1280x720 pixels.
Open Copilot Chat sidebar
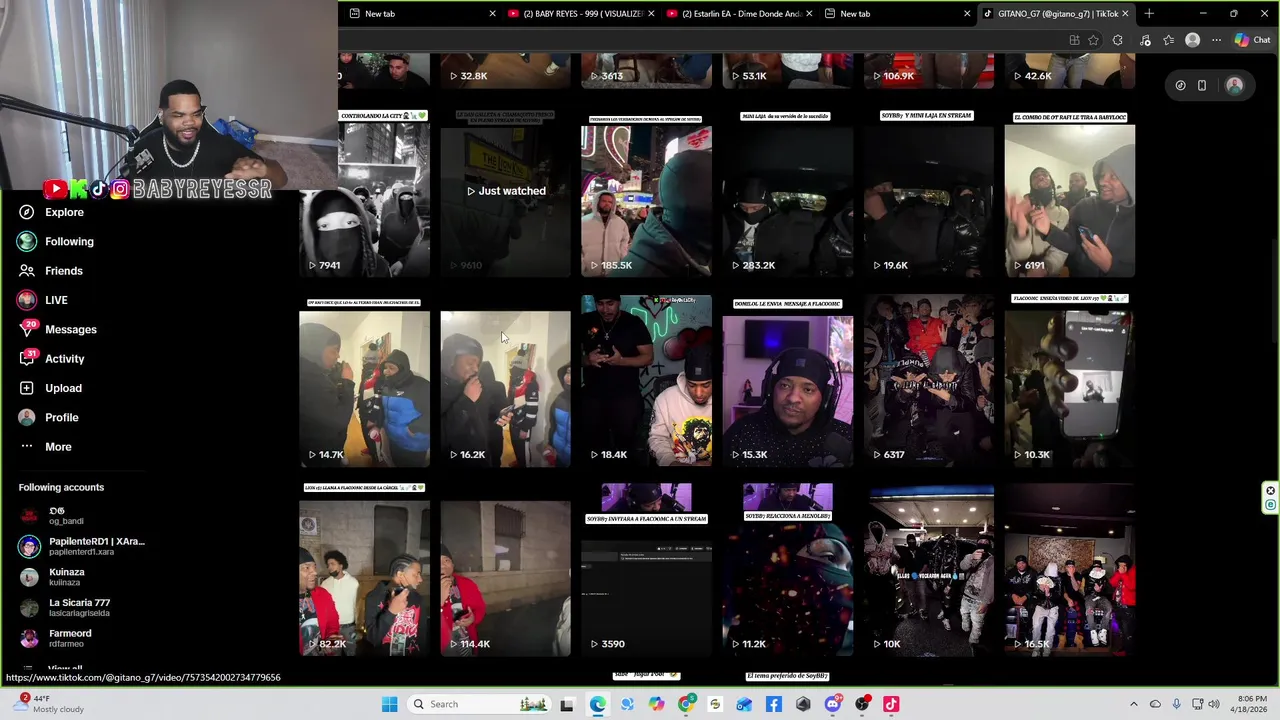tap(1252, 40)
